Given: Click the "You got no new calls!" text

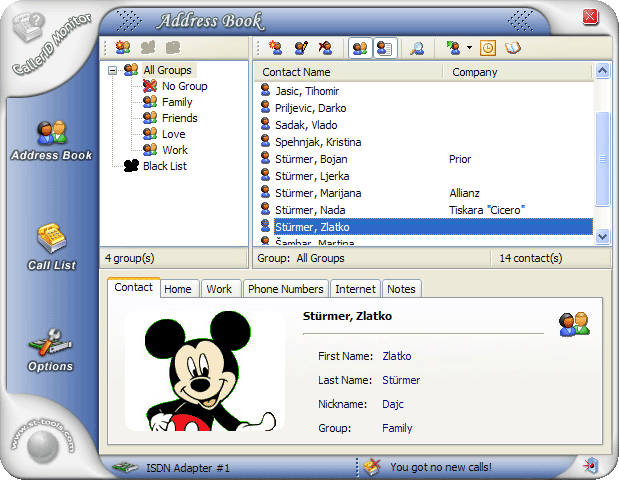Looking at the screenshot, I should [441, 467].
